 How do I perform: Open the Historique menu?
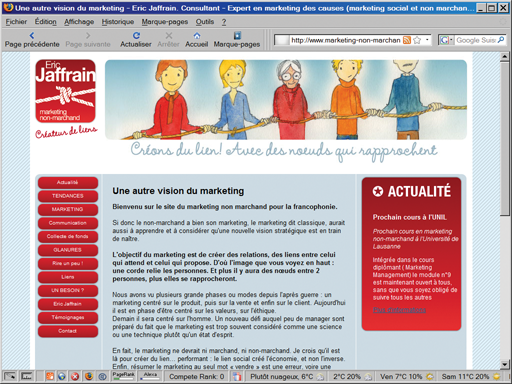point(118,22)
